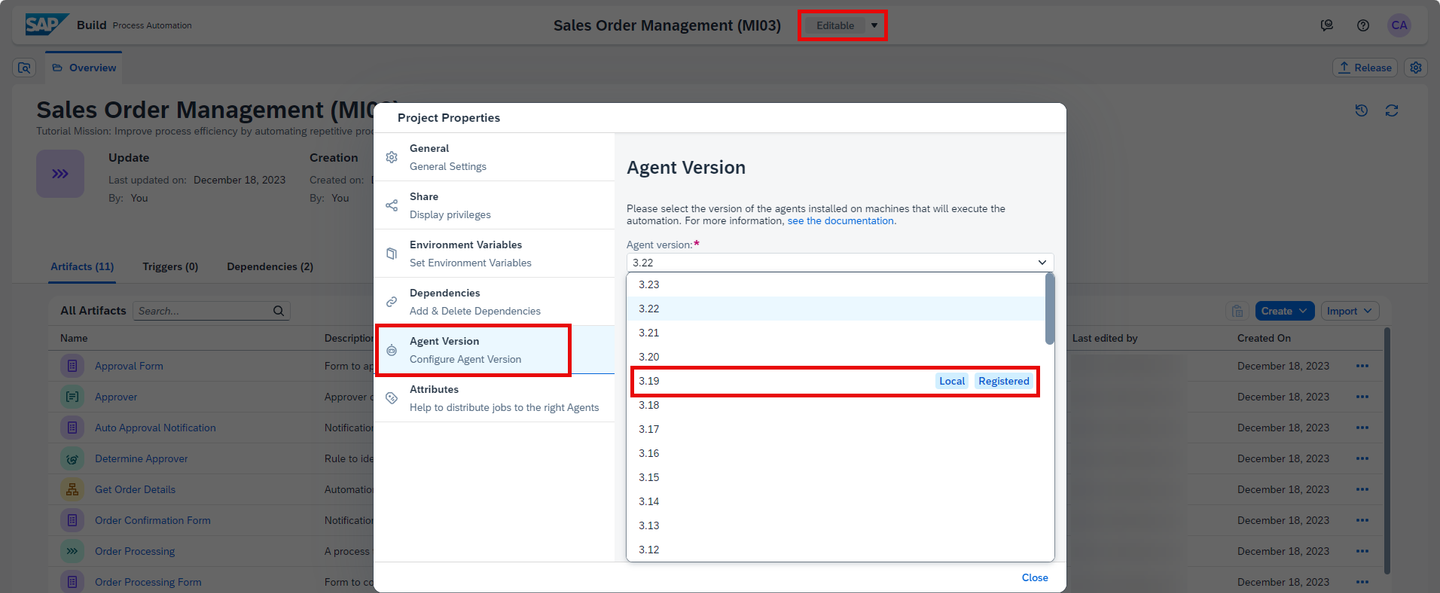Open more options for Approval Form row
The height and width of the screenshot is (593, 1440).
(x=1362, y=366)
